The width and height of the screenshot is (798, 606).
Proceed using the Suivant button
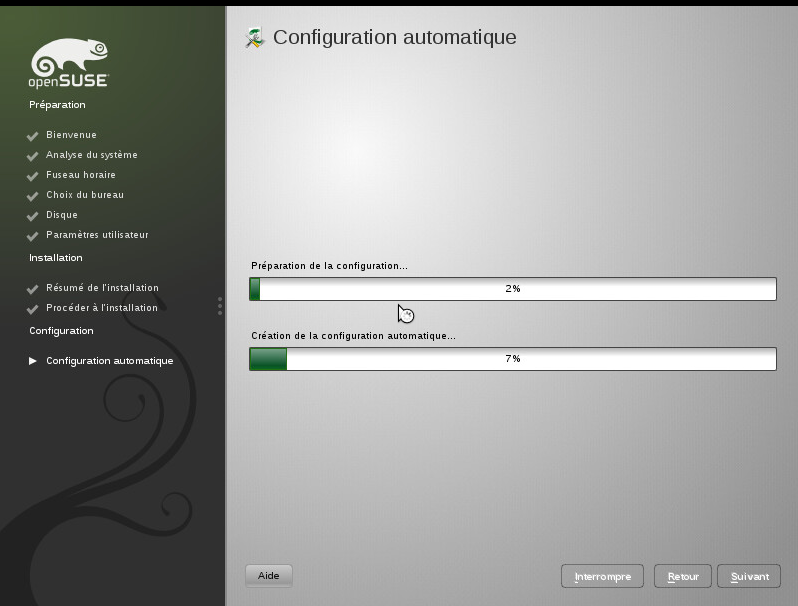click(749, 577)
